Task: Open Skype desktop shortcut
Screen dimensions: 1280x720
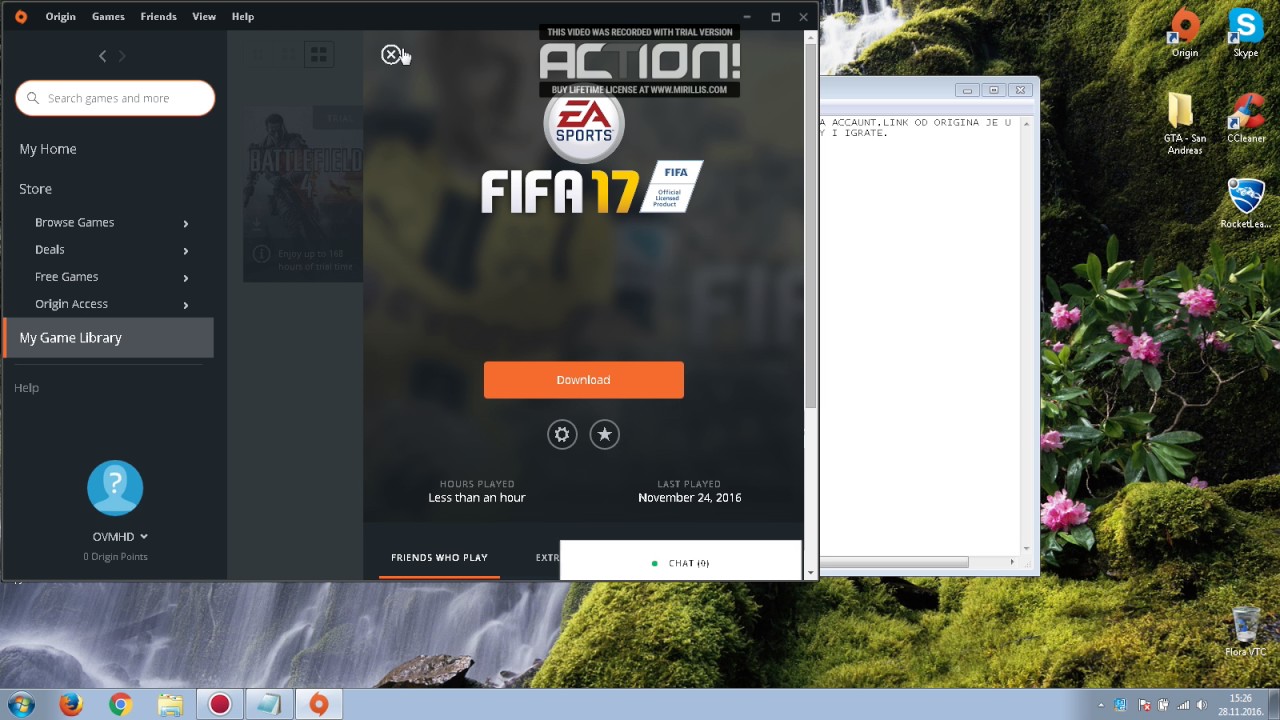Action: pos(1246,34)
